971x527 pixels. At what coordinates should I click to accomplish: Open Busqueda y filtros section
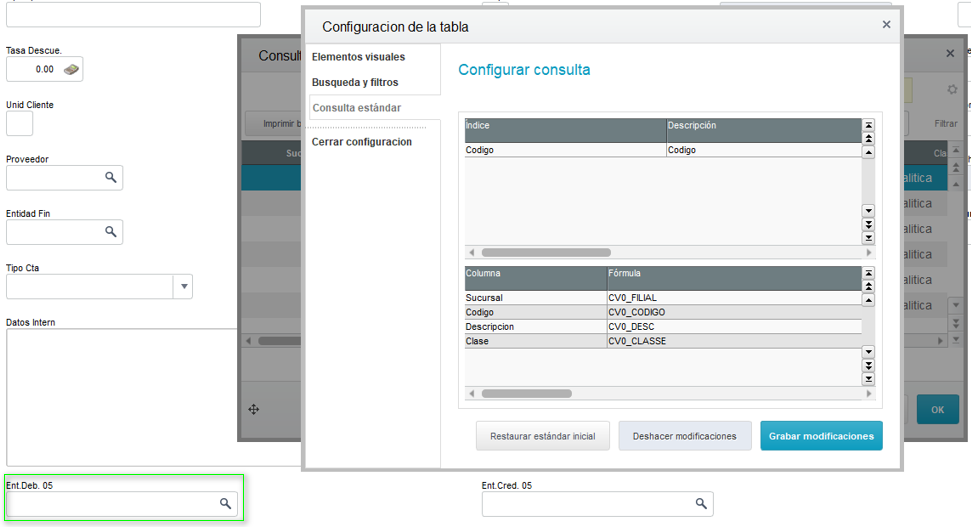[355, 82]
